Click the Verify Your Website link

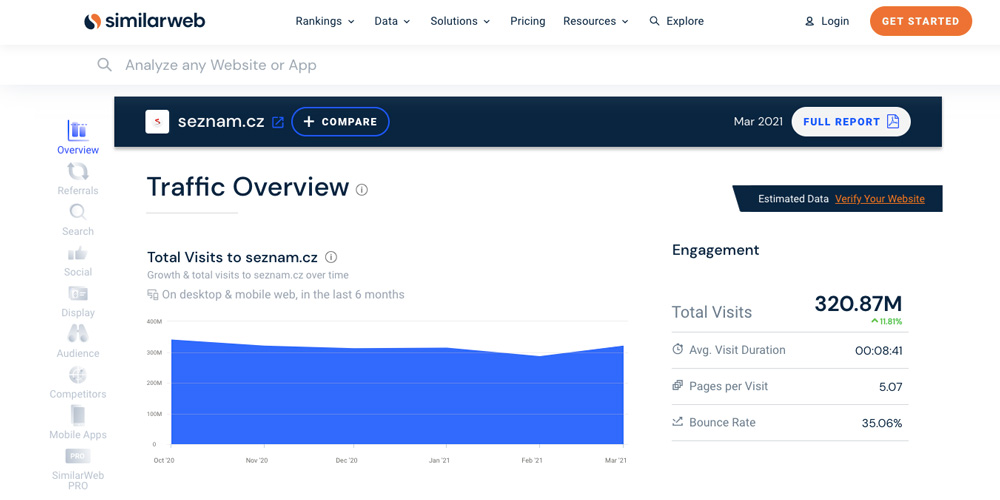(x=879, y=199)
